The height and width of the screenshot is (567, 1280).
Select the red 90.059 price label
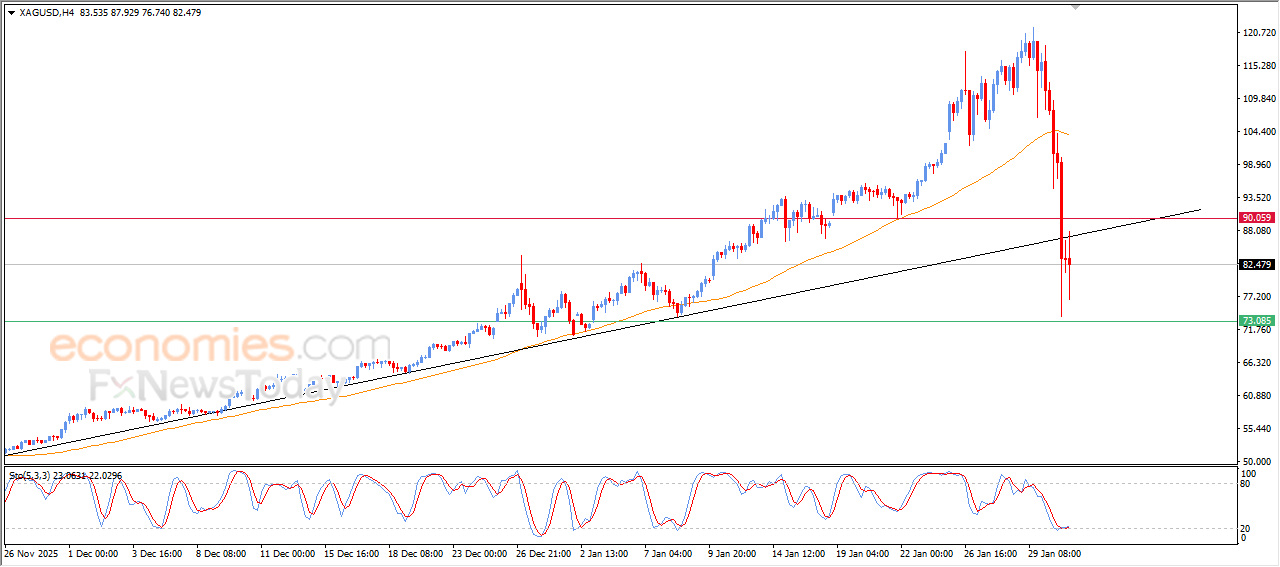click(1256, 217)
